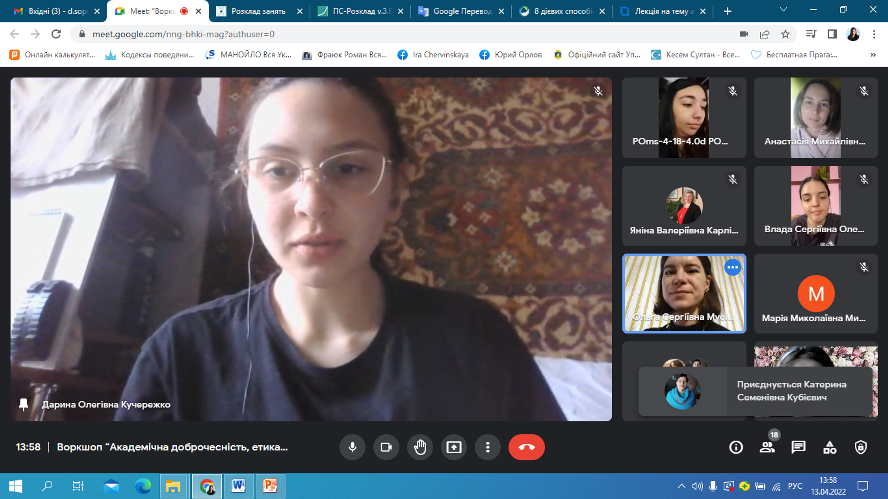Open the Windows notification center
Screen dimensions: 888x499
[x=863, y=486]
